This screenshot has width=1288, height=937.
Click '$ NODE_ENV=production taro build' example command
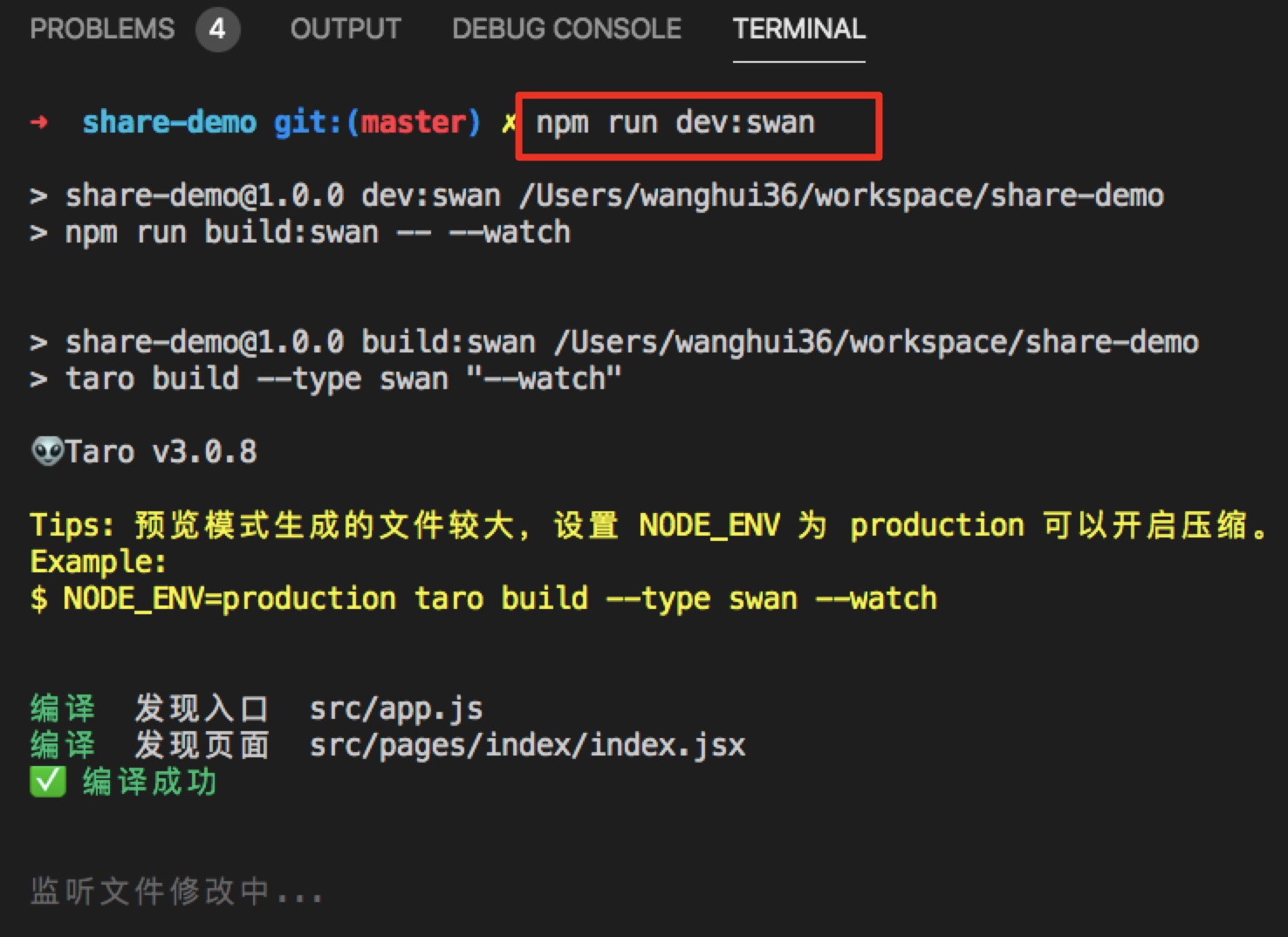(x=483, y=598)
